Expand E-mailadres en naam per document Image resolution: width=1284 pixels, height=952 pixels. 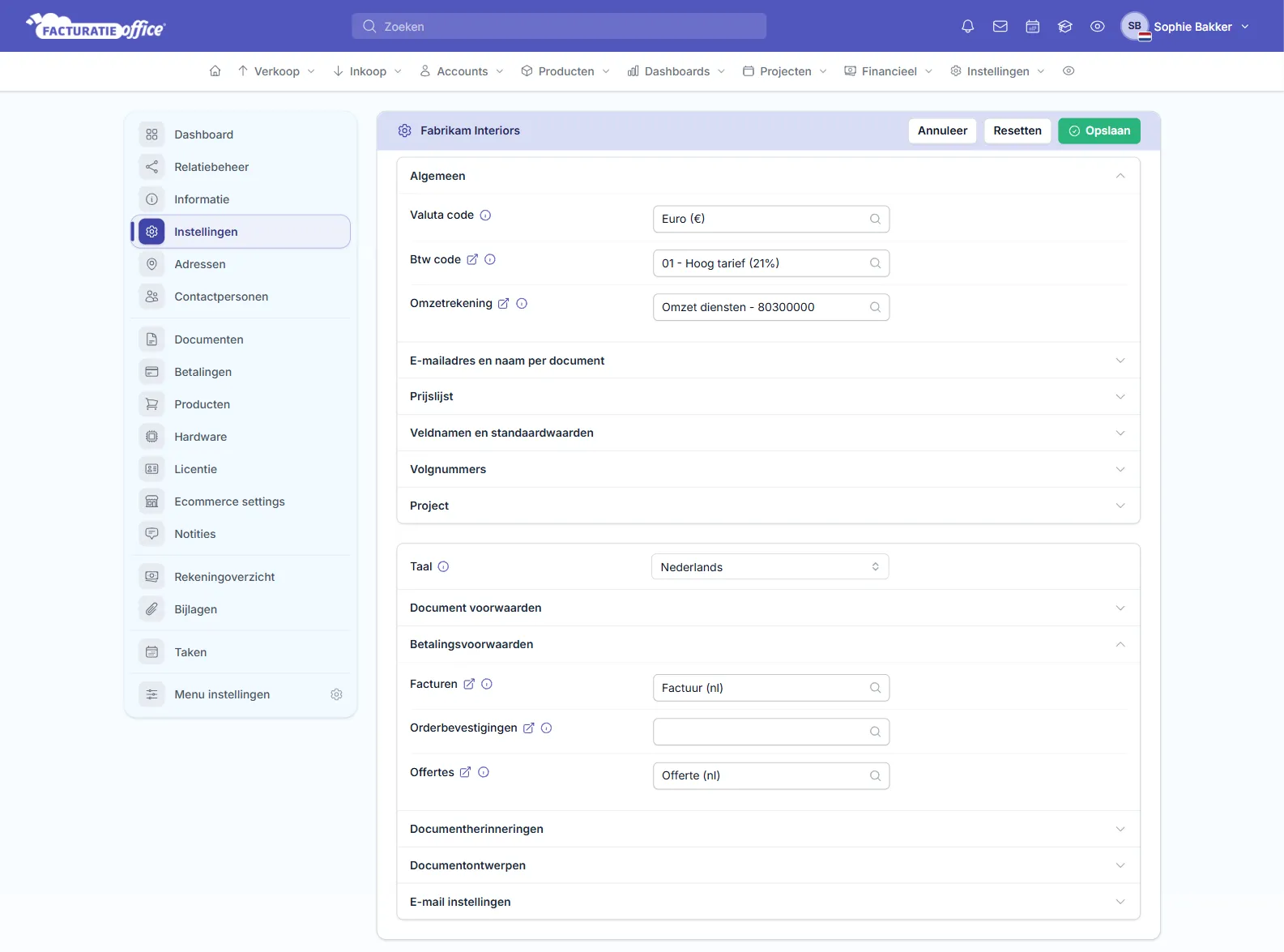click(x=768, y=361)
